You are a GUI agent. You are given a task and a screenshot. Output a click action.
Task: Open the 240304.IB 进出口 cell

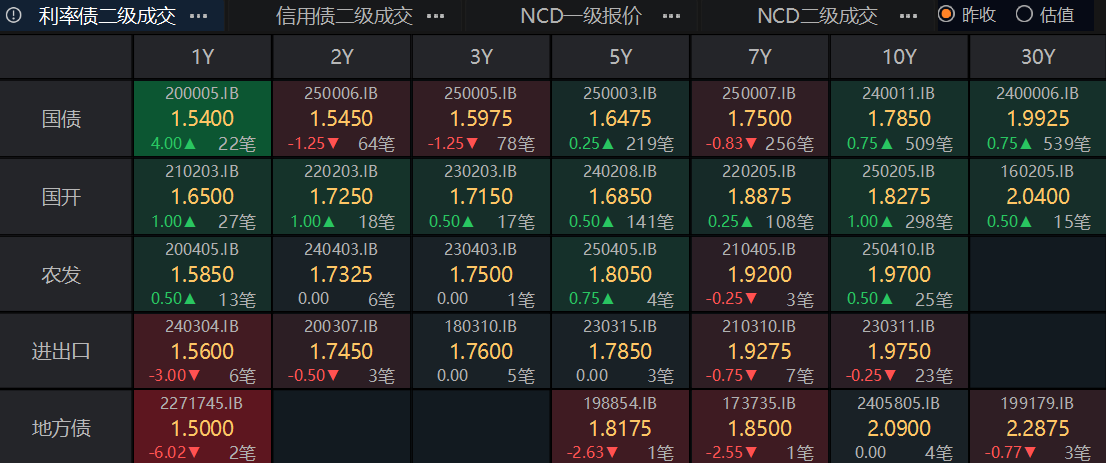203,351
